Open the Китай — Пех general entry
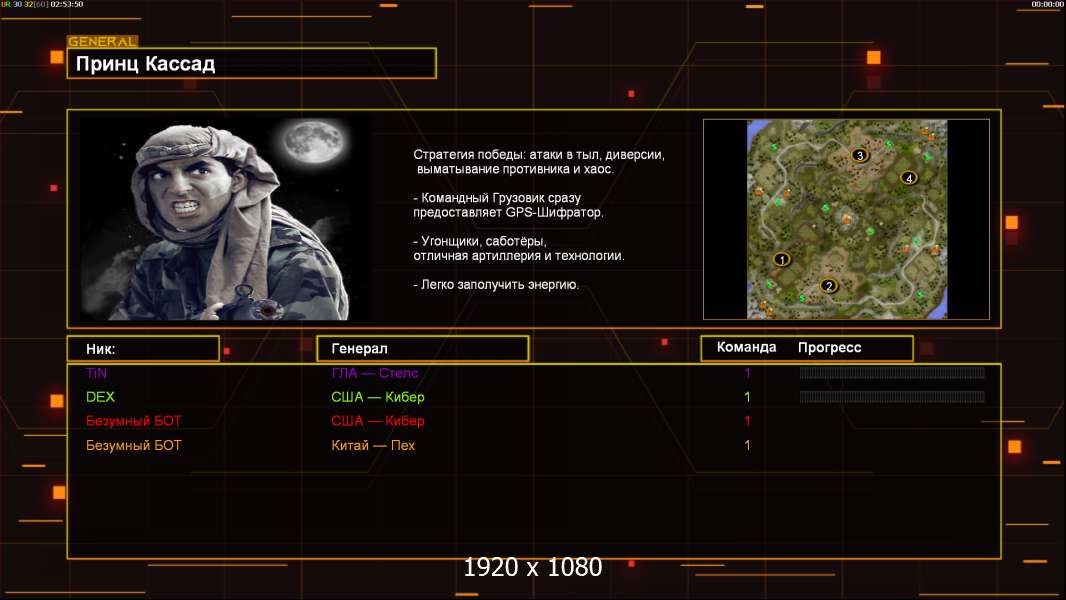 [x=372, y=445]
